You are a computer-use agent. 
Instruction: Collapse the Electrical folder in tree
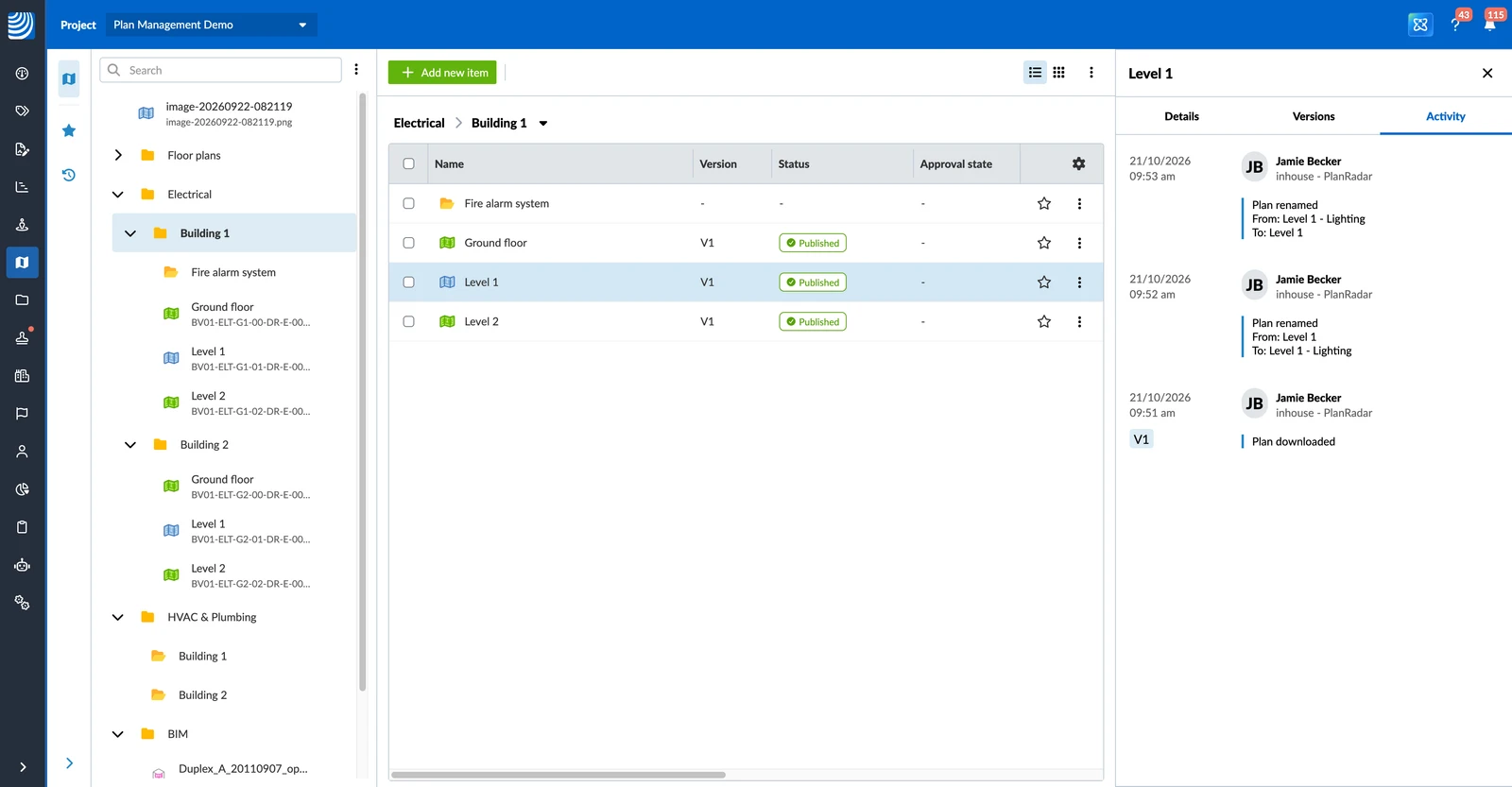point(118,195)
